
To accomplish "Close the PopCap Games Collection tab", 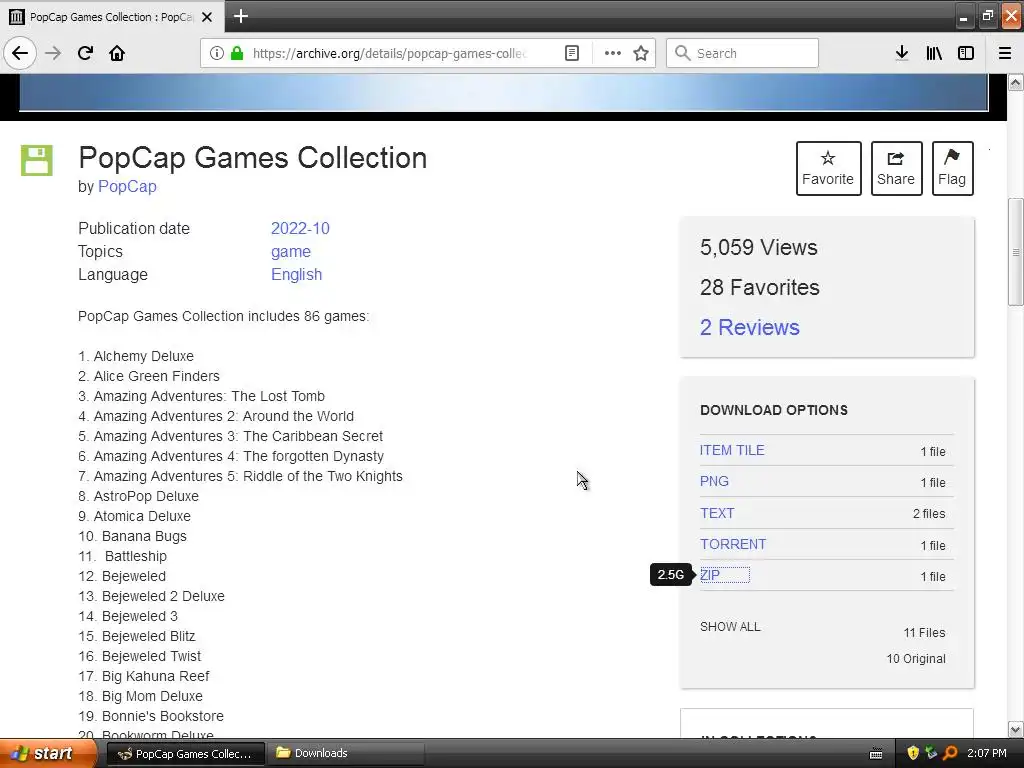I will coord(207,17).
